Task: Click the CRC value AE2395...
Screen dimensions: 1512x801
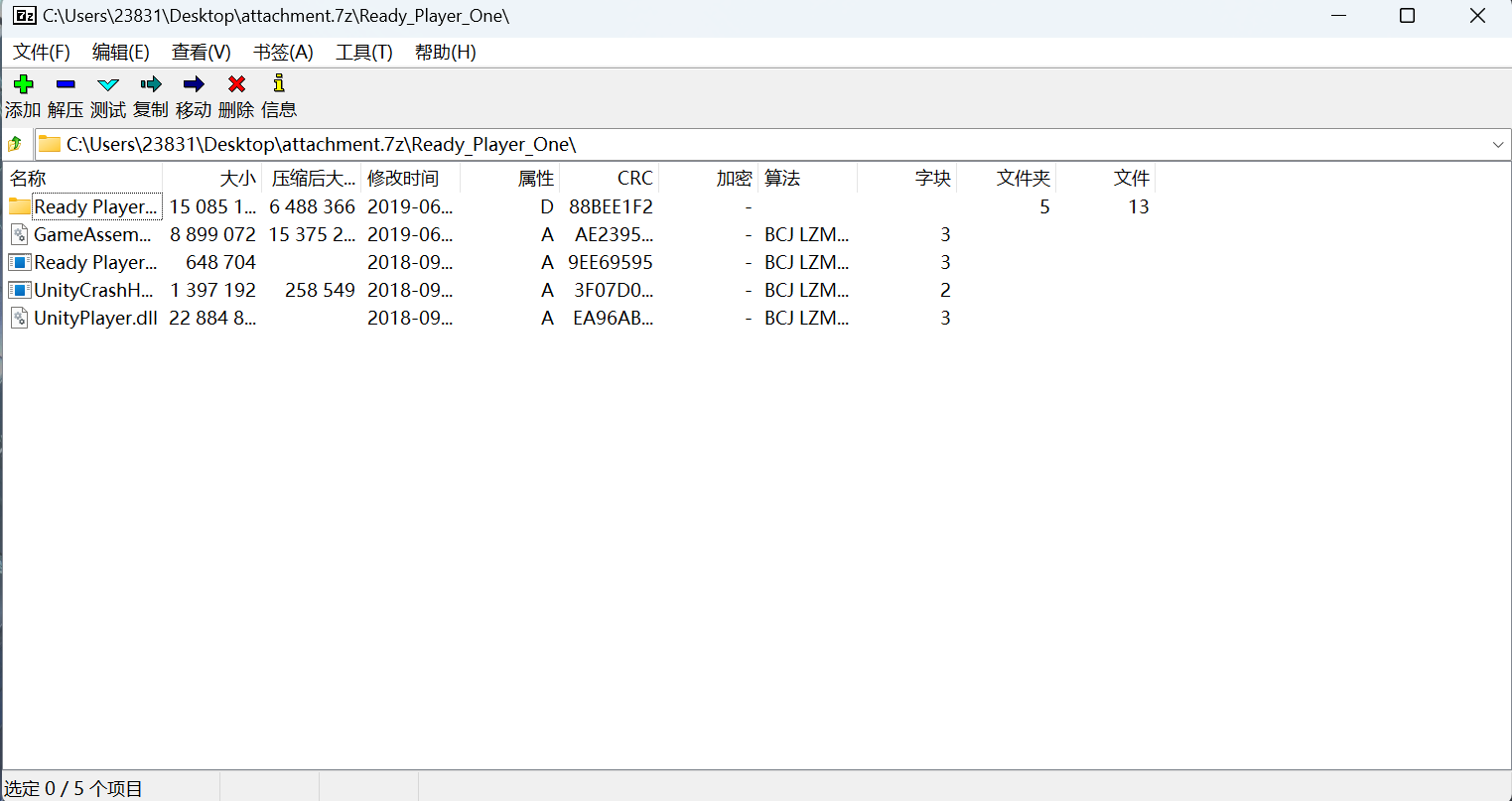Action: (x=615, y=234)
